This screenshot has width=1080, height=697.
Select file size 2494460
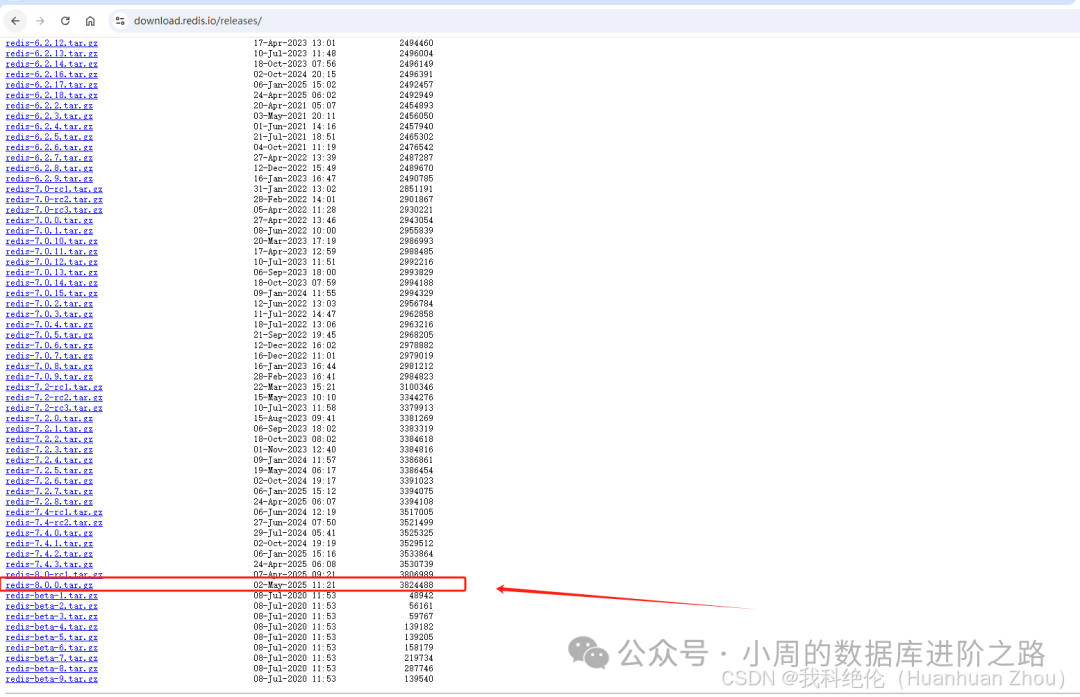pyautogui.click(x=416, y=43)
